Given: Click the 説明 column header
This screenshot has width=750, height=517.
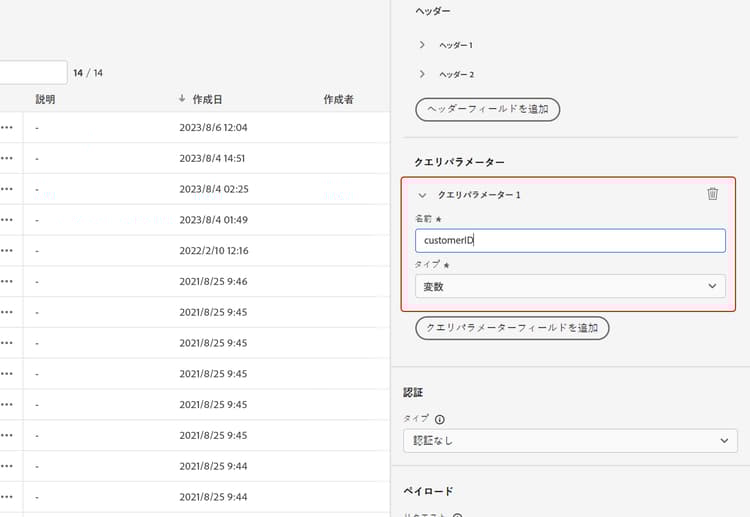Looking at the screenshot, I should (x=45, y=100).
